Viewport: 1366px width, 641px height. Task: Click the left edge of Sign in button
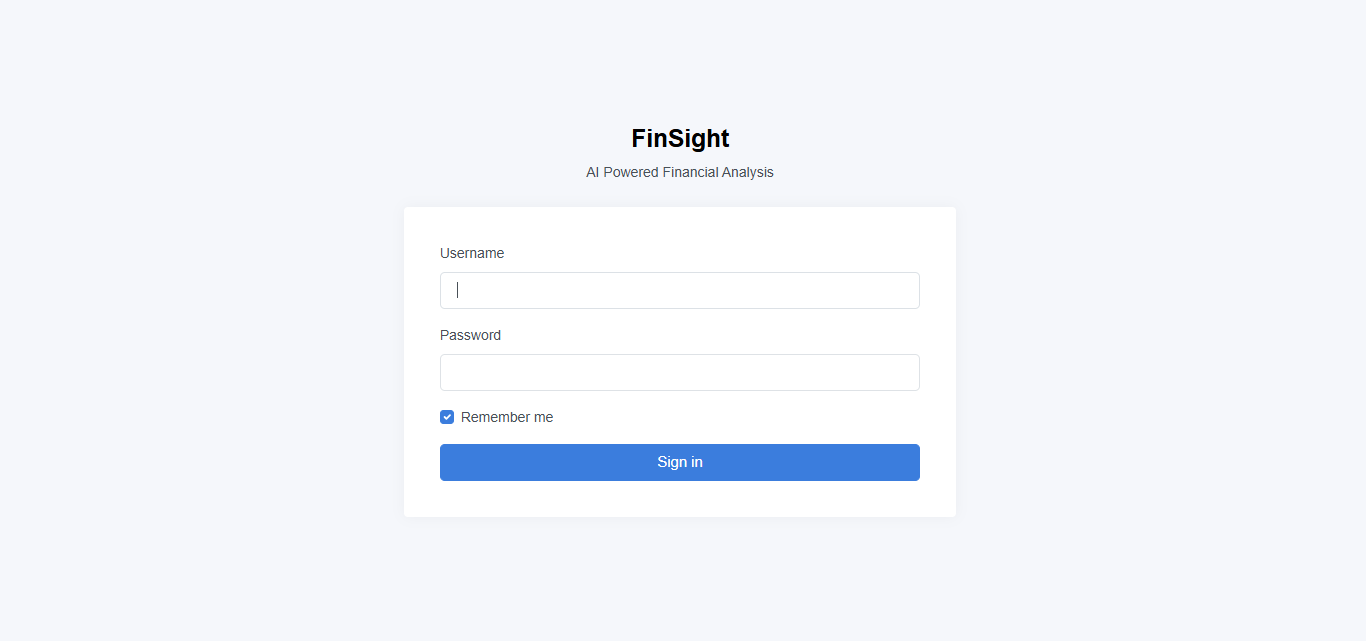pos(450,462)
